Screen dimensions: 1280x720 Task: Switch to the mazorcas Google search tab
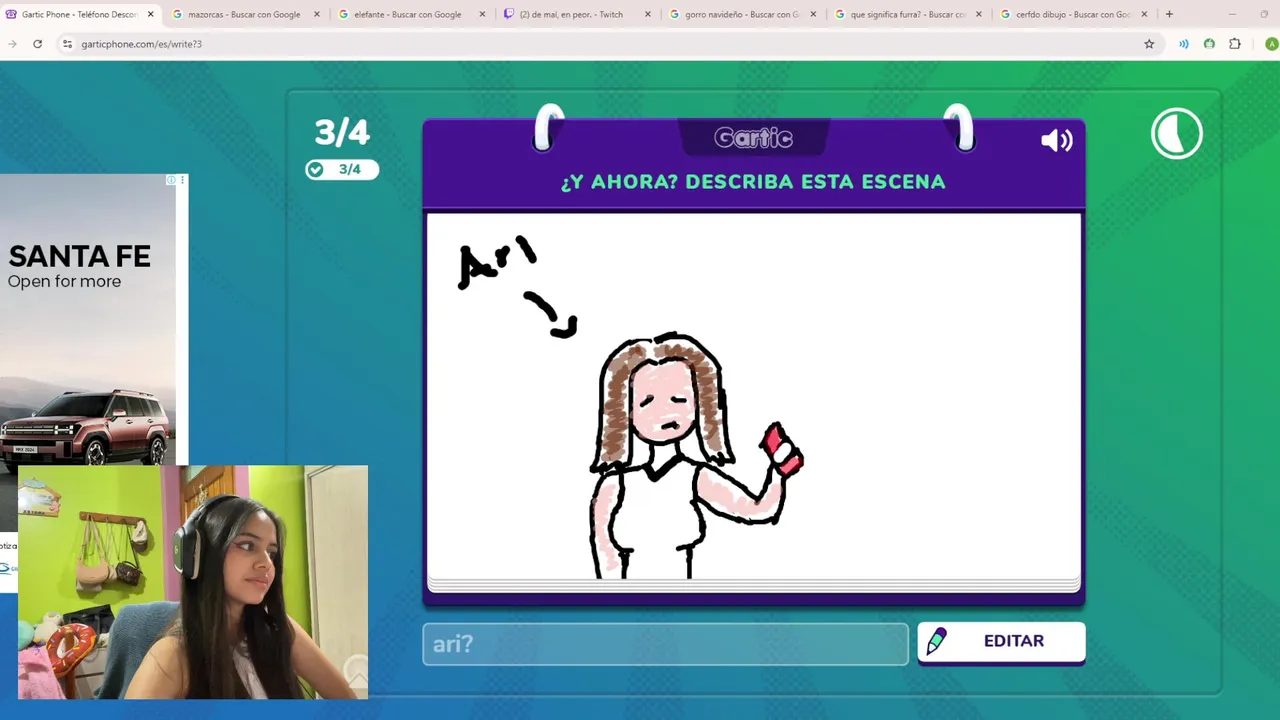pyautogui.click(x=246, y=14)
